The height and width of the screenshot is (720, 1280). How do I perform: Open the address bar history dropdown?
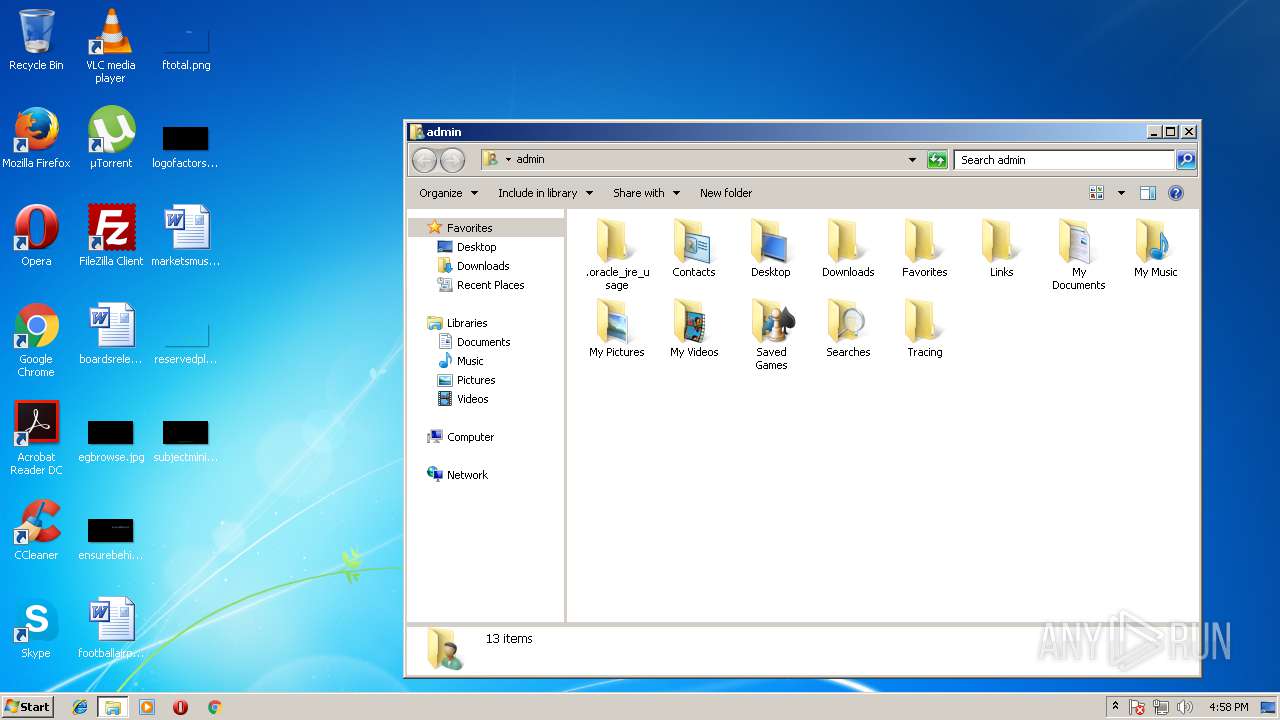tap(912, 160)
